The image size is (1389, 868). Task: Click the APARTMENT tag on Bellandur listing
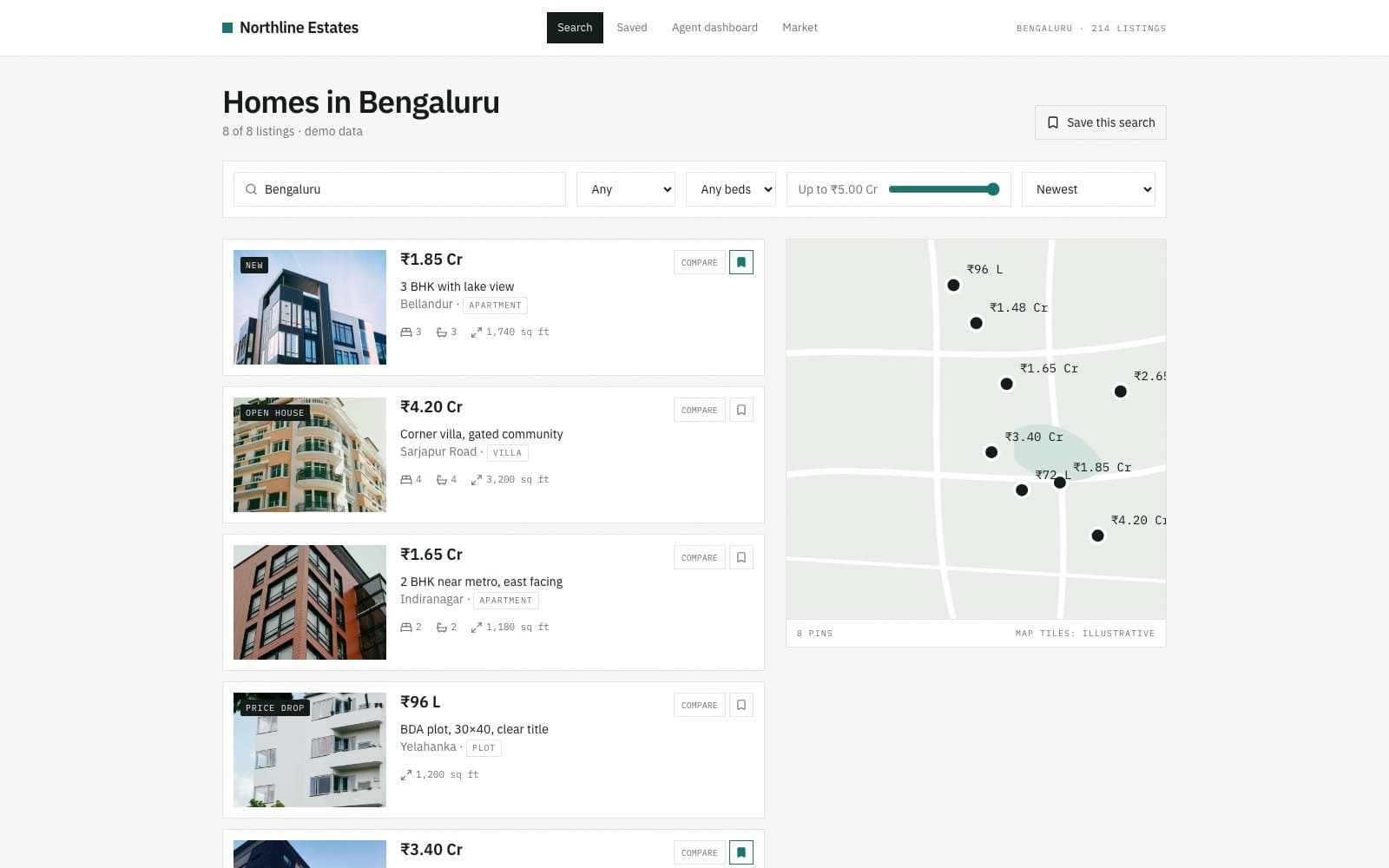coord(495,306)
